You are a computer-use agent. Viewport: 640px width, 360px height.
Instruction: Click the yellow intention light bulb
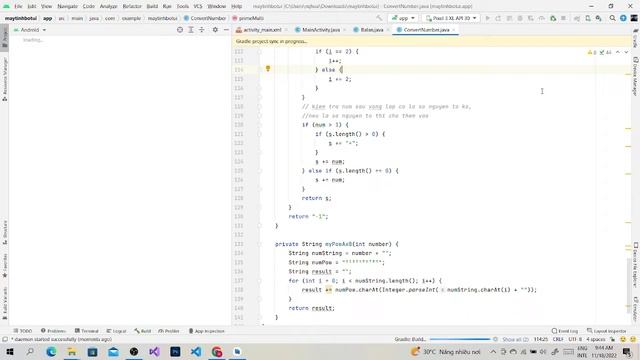[268, 69]
